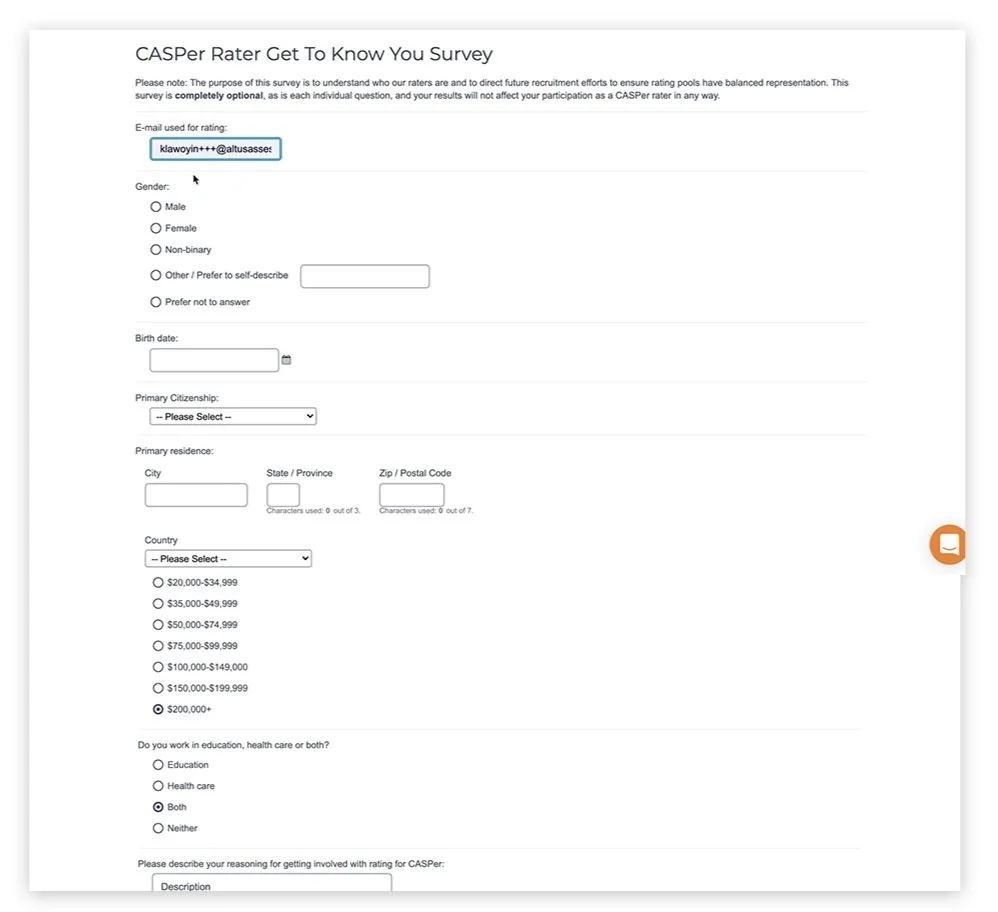Select the Female gender option
The image size is (998, 912).
[x=155, y=228]
